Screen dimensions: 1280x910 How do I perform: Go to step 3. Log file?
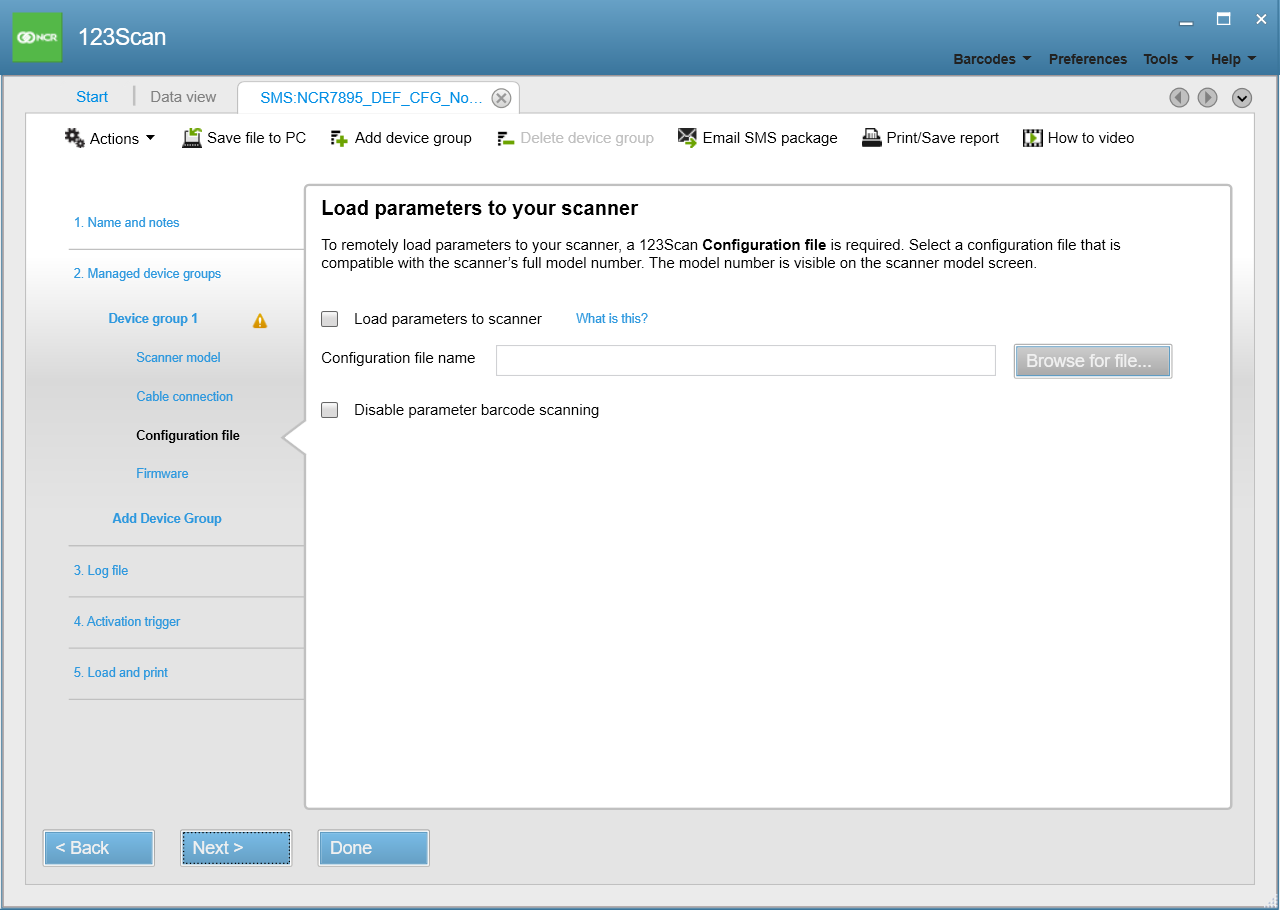[x=101, y=571]
